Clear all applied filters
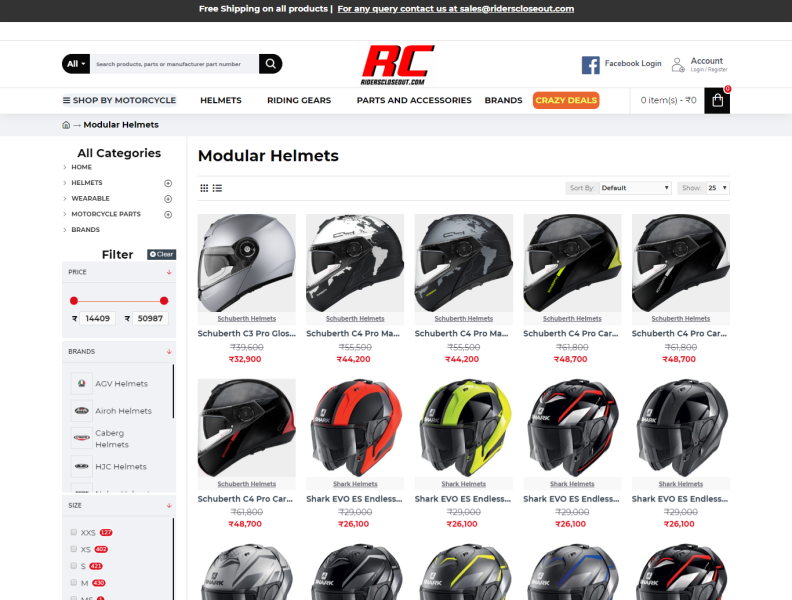The height and width of the screenshot is (600, 792). click(x=162, y=254)
